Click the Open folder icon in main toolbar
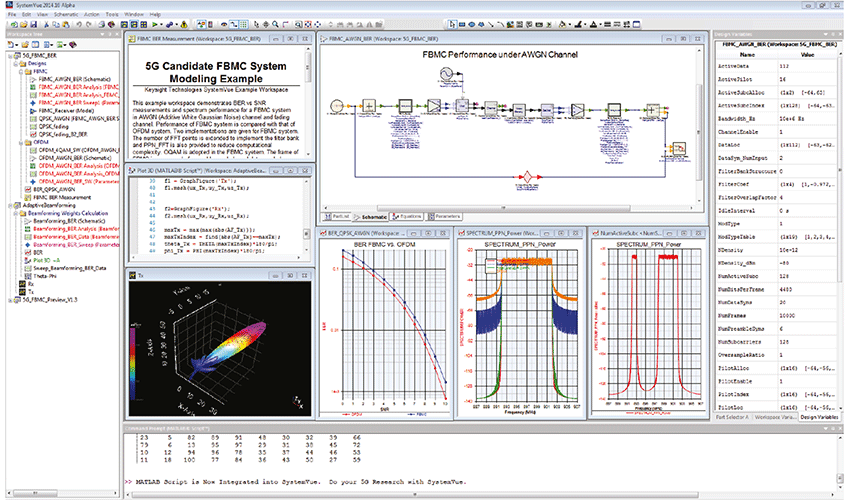Image resolution: width=846 pixels, height=500 pixels. [x=24, y=24]
